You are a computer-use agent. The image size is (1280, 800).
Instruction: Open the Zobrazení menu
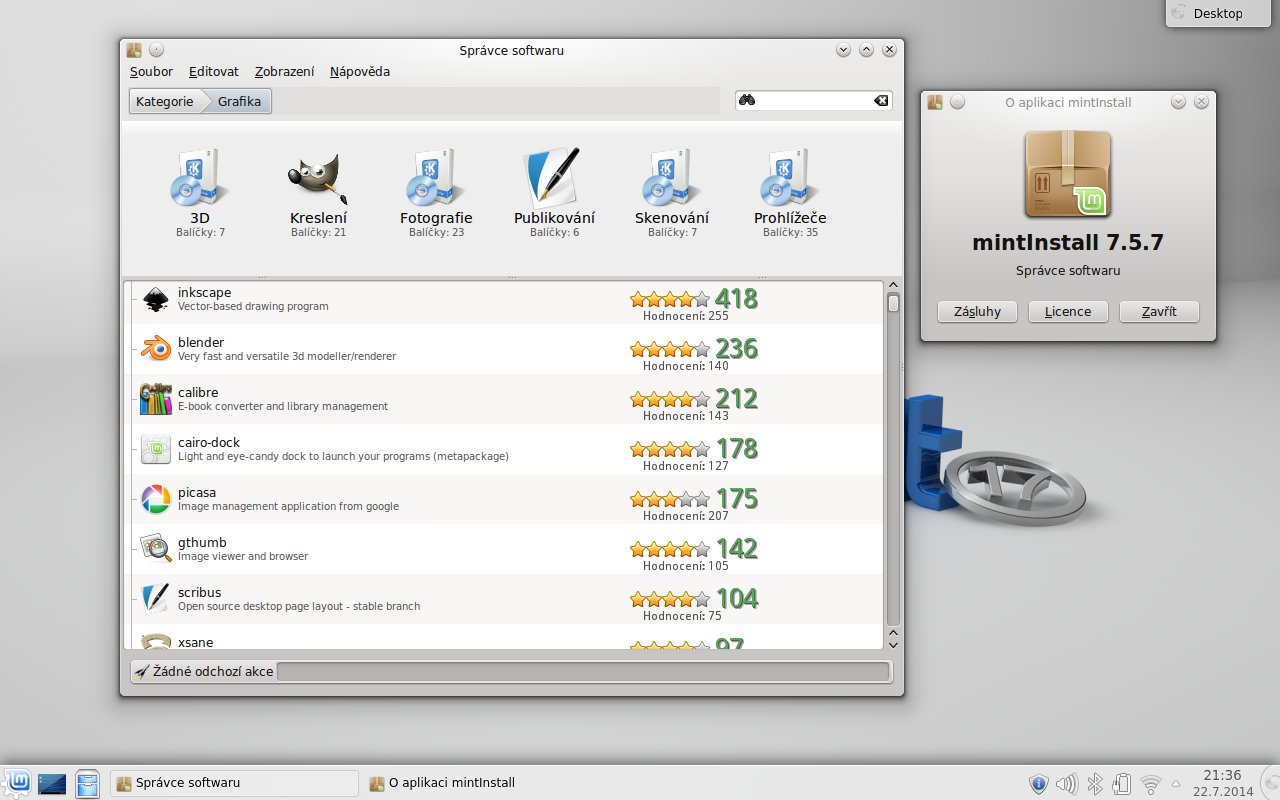pyautogui.click(x=284, y=72)
